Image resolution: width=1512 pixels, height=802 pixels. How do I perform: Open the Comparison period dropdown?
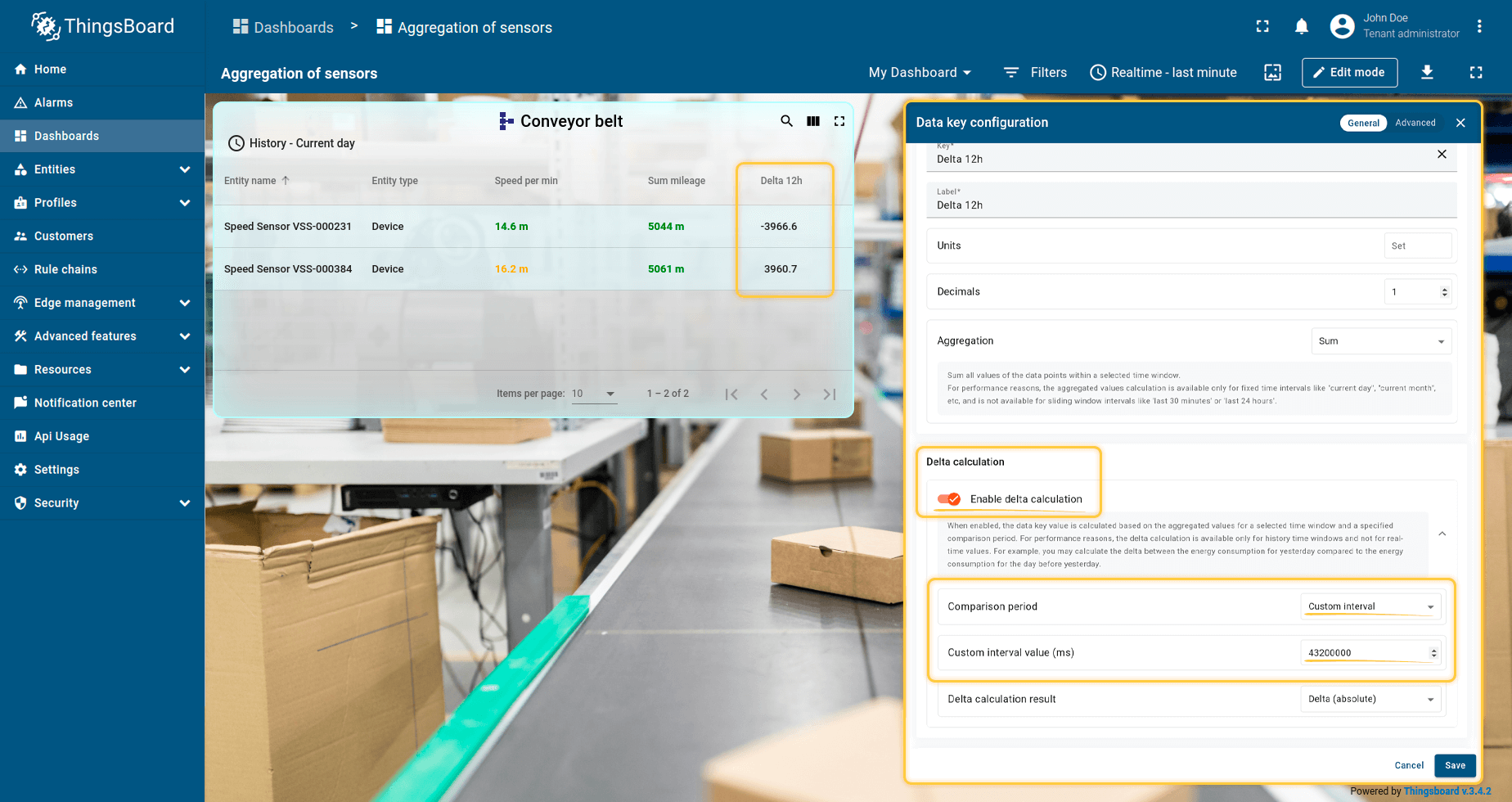click(1370, 606)
